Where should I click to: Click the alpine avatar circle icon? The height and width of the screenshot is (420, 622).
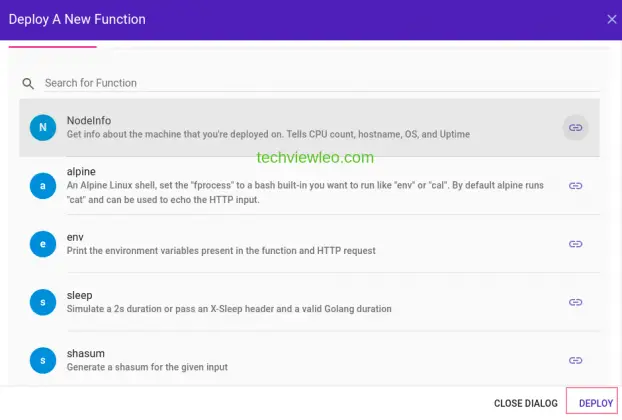(x=42, y=186)
